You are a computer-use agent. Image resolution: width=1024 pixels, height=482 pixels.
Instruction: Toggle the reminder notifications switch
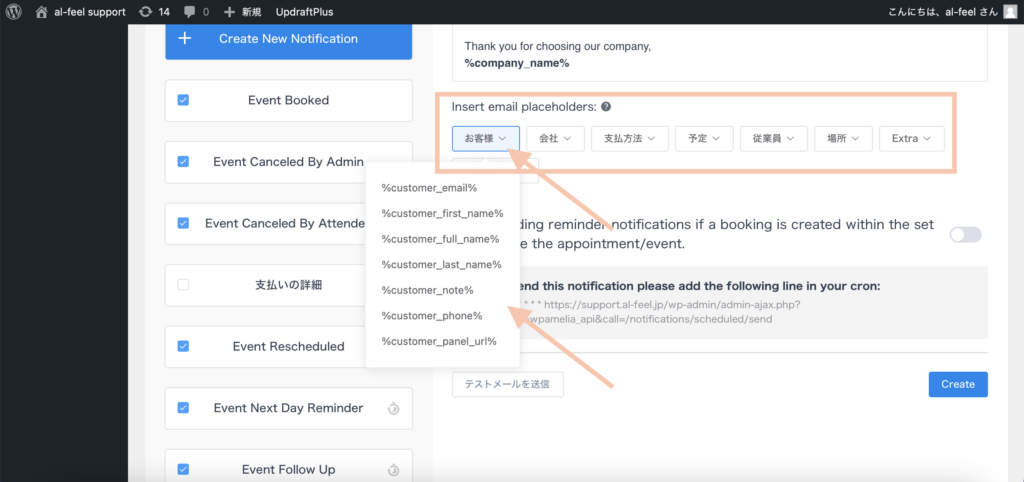(965, 234)
